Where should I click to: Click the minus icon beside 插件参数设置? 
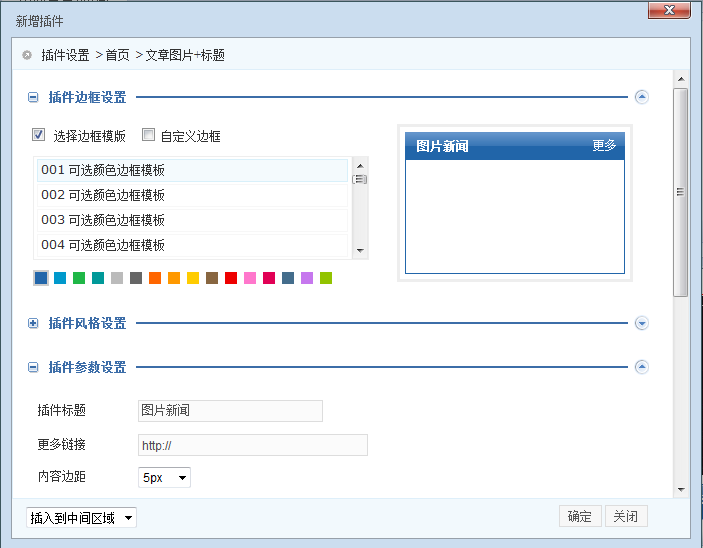tap(33, 368)
